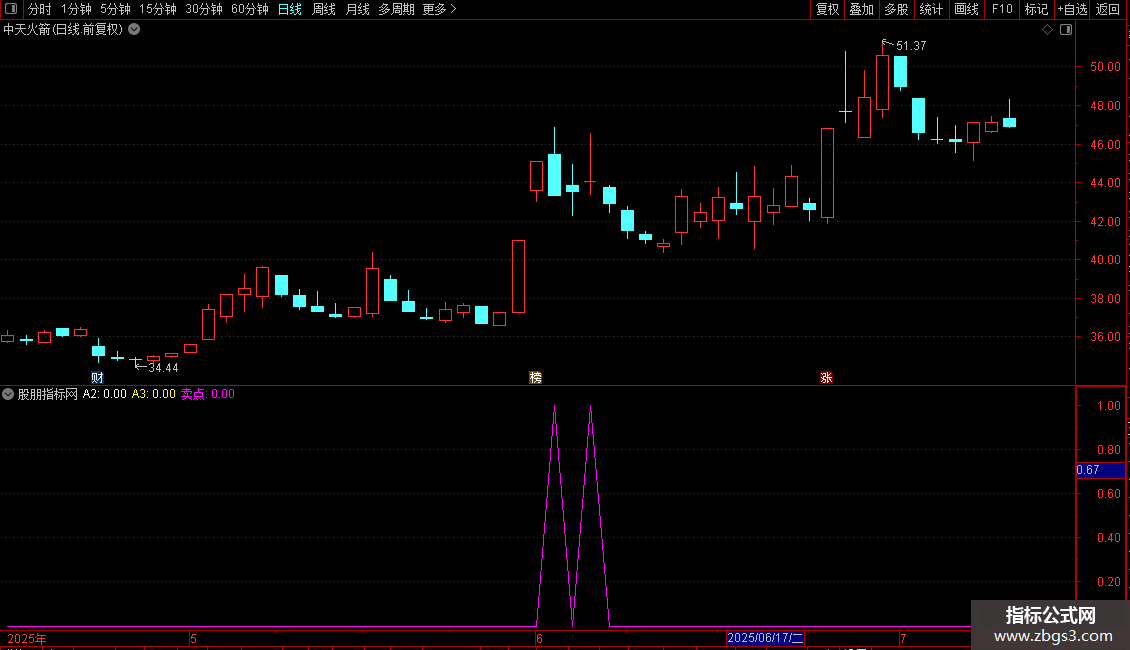Click the 51.37 high price label
The height and width of the screenshot is (650, 1130).
tap(911, 46)
